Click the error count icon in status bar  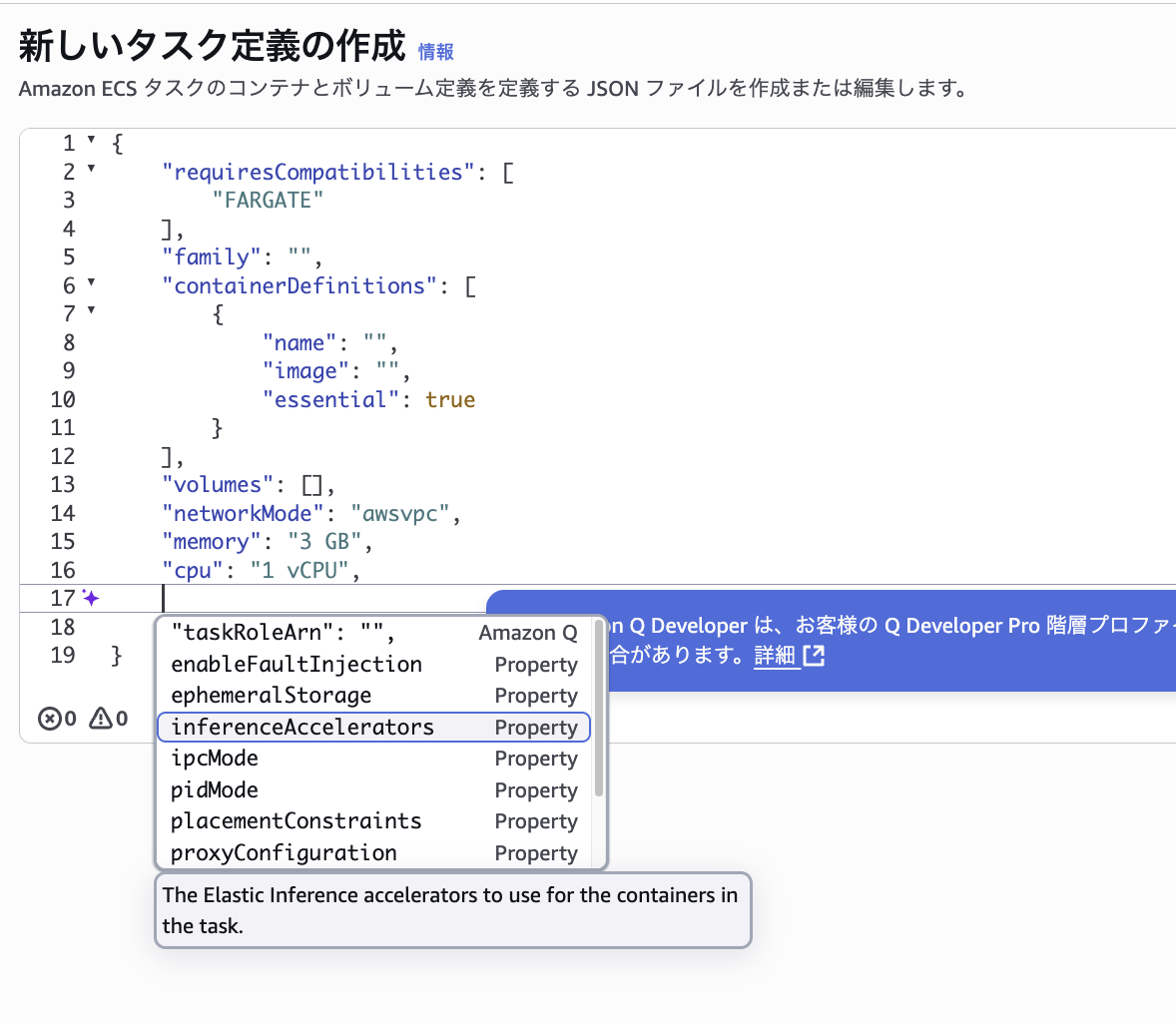pyautogui.click(x=50, y=719)
